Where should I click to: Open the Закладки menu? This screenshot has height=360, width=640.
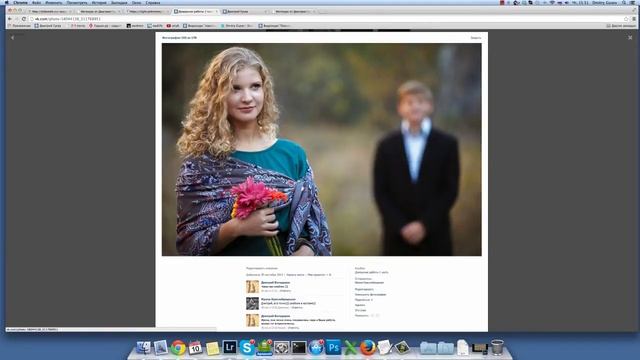point(119,2)
